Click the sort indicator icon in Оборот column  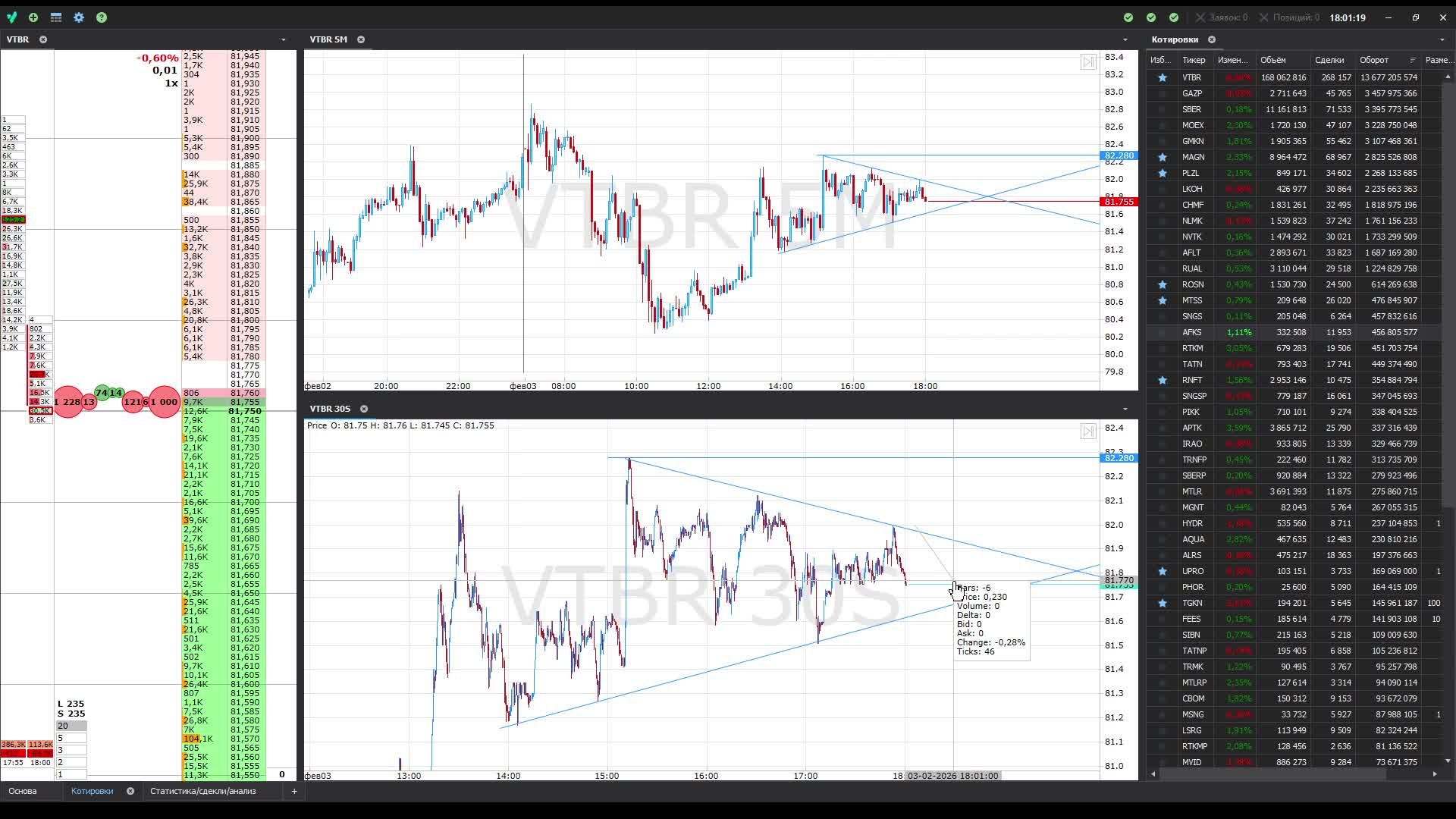1413,60
